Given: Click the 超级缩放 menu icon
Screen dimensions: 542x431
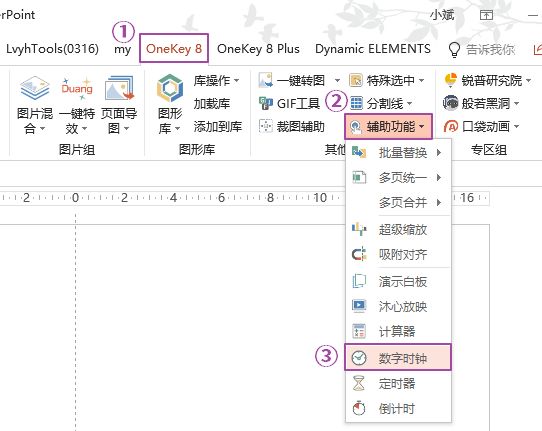Looking at the screenshot, I should coord(359,229).
